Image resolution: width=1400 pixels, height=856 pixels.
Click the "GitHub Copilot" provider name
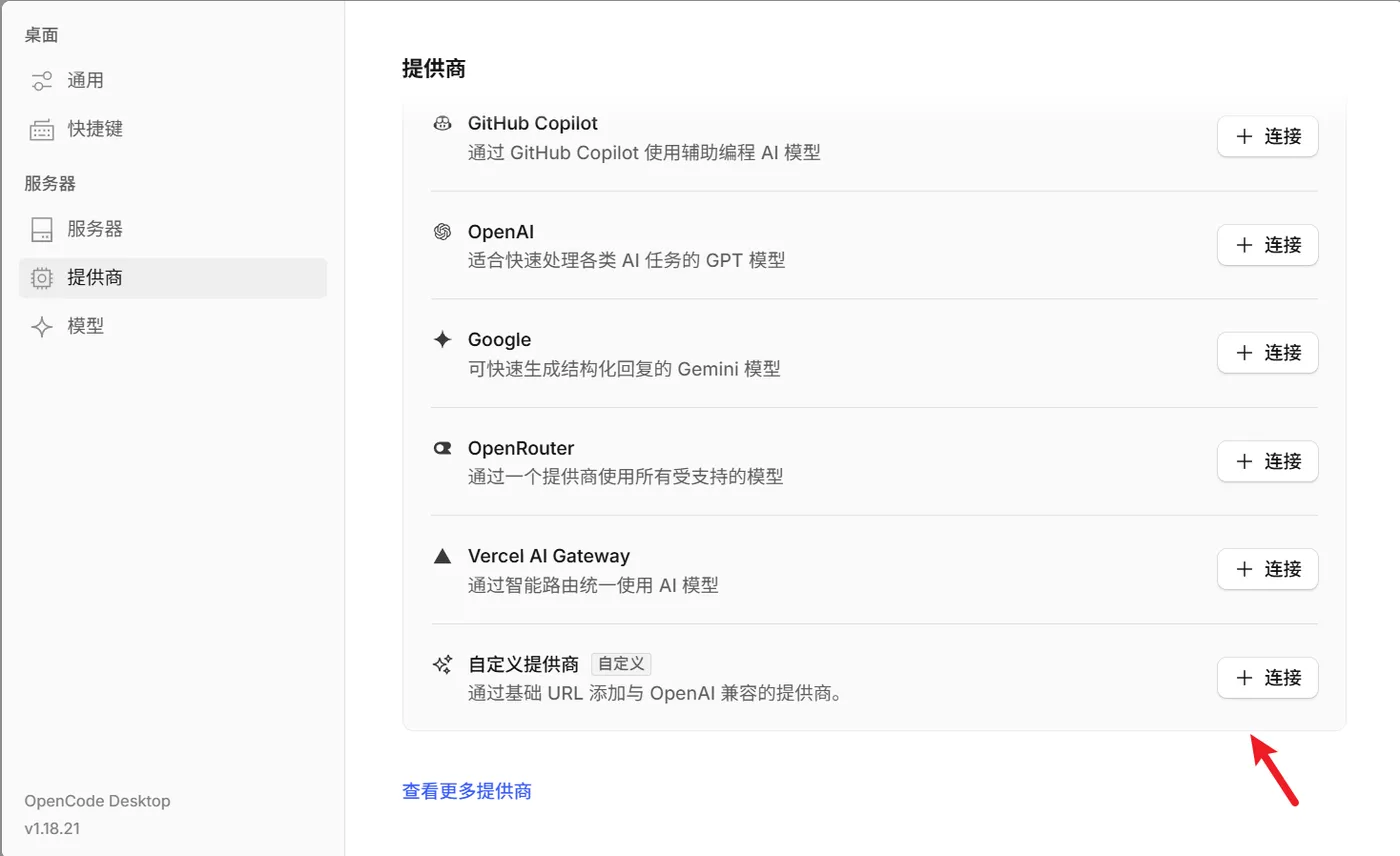(533, 123)
